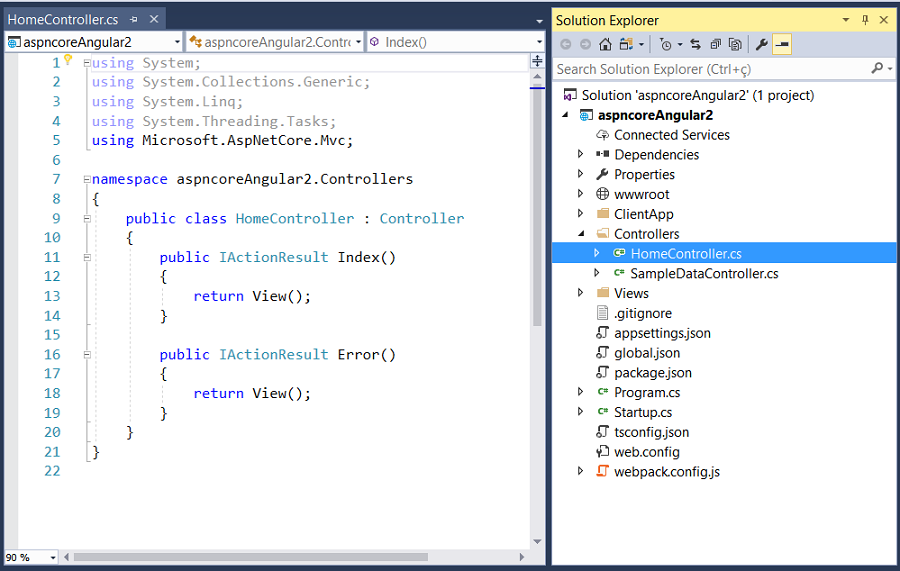Select the aspncoreAngular2 project node
The height and width of the screenshot is (571, 900).
click(655, 115)
